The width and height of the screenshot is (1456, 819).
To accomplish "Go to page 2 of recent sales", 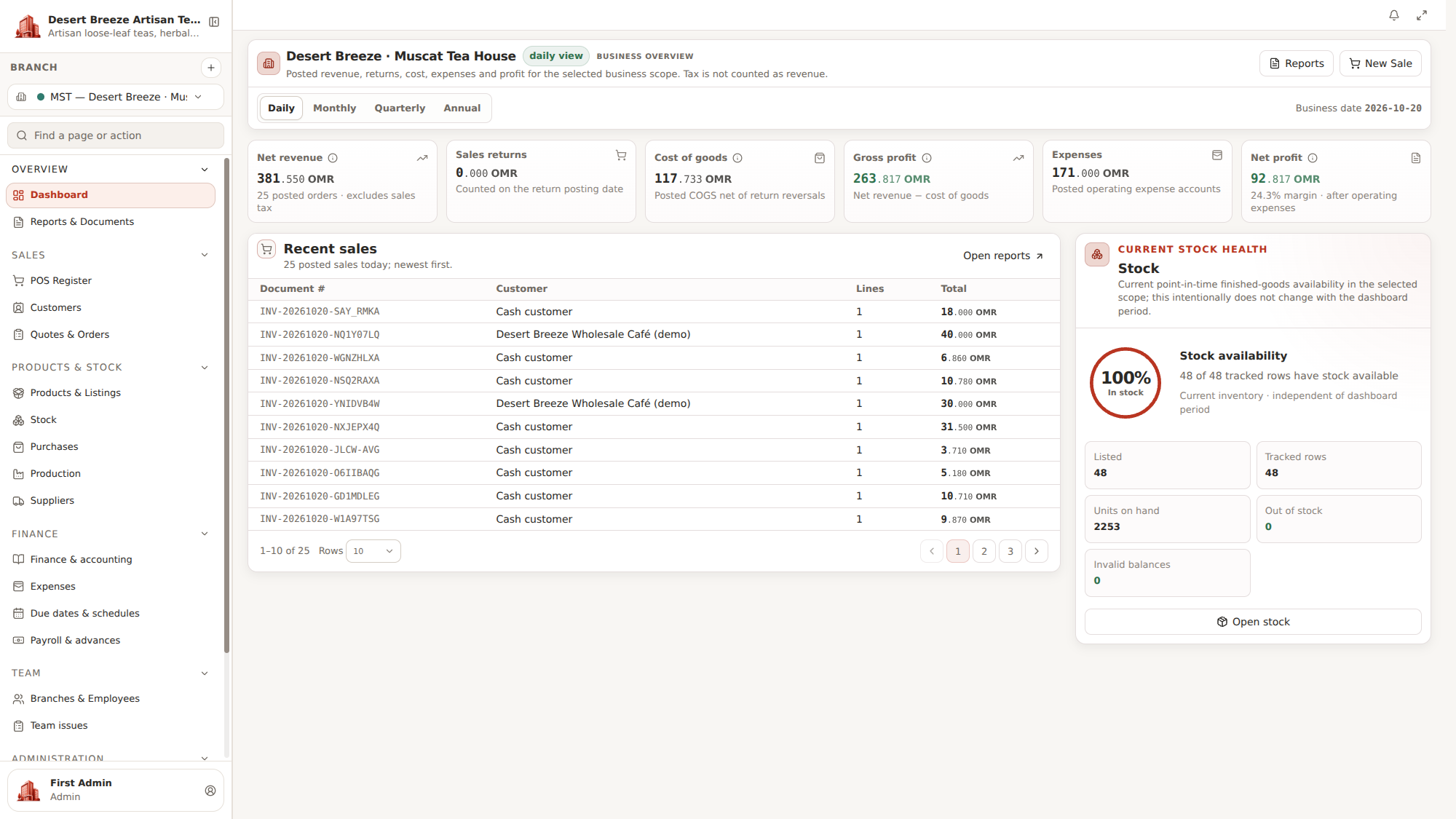I will [984, 551].
